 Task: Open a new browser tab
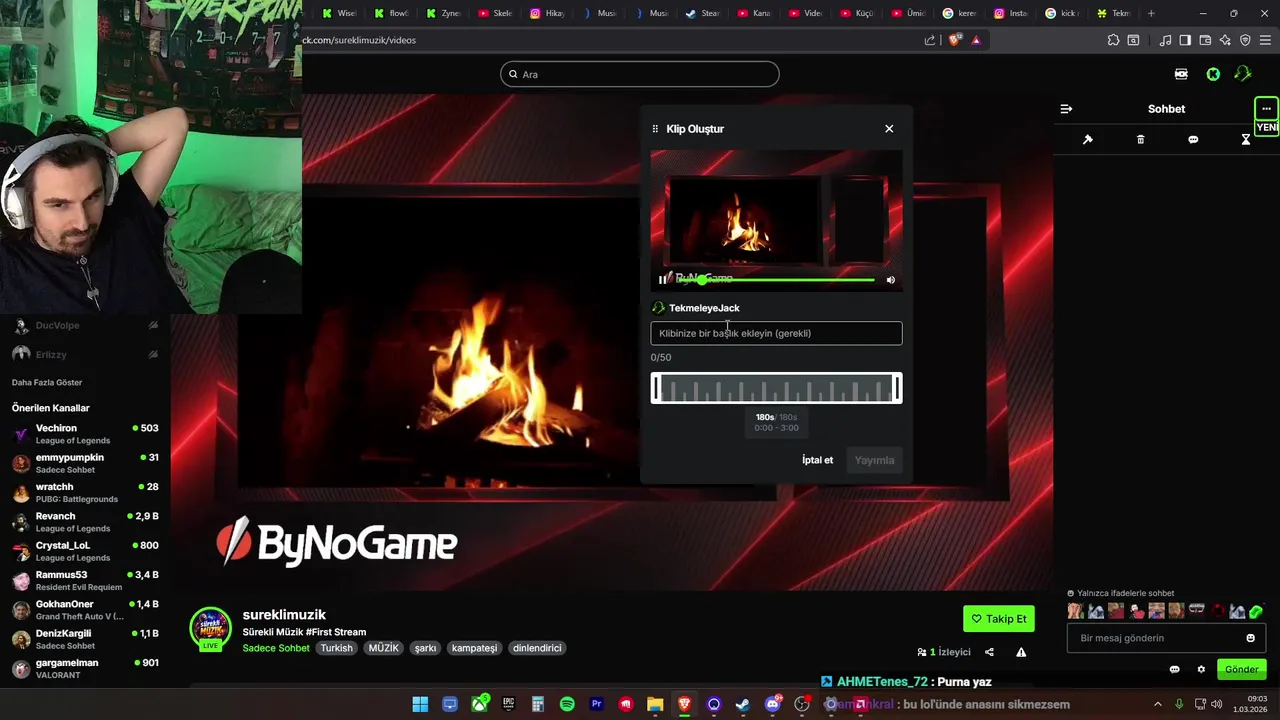click(x=1151, y=13)
